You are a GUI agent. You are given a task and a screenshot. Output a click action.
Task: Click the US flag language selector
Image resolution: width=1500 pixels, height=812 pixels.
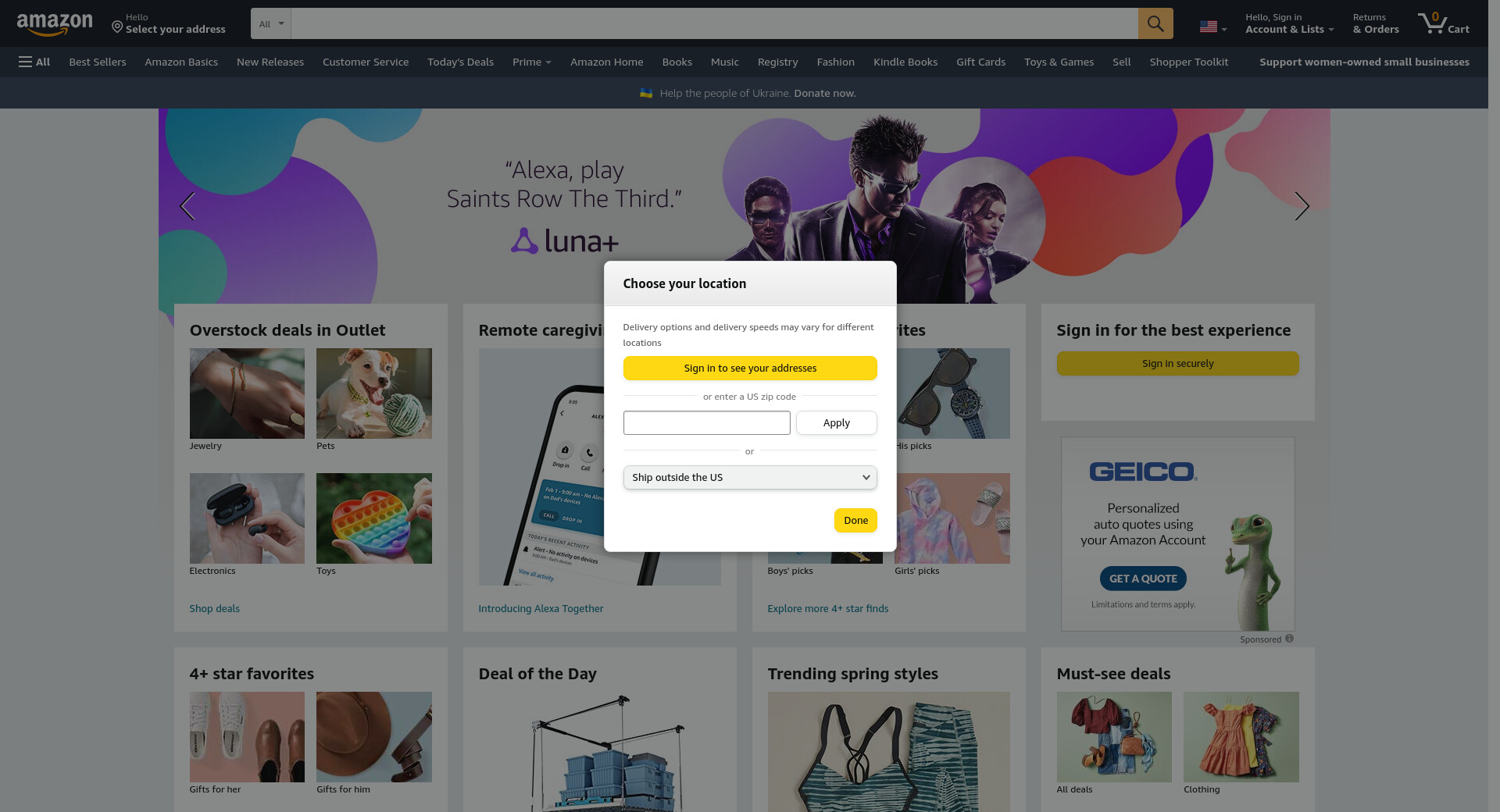pyautogui.click(x=1212, y=27)
